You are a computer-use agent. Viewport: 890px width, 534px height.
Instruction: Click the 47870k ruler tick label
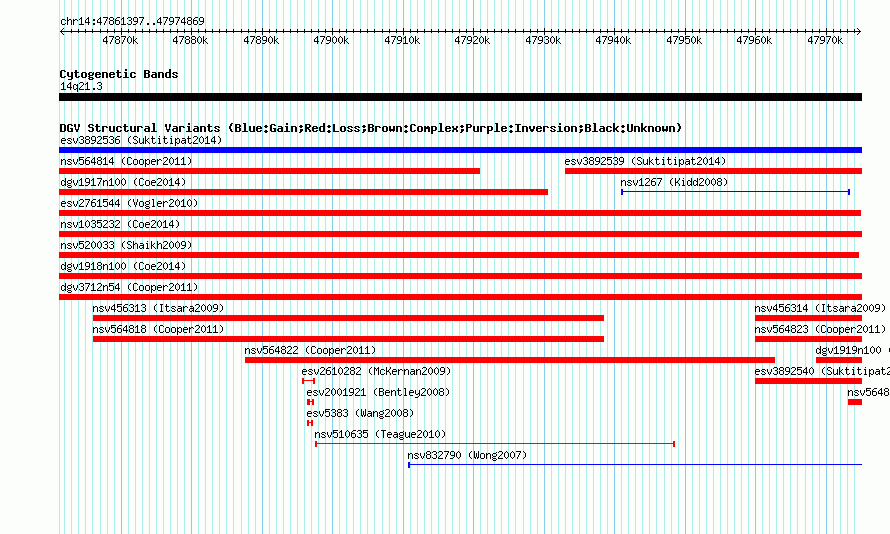(120, 40)
